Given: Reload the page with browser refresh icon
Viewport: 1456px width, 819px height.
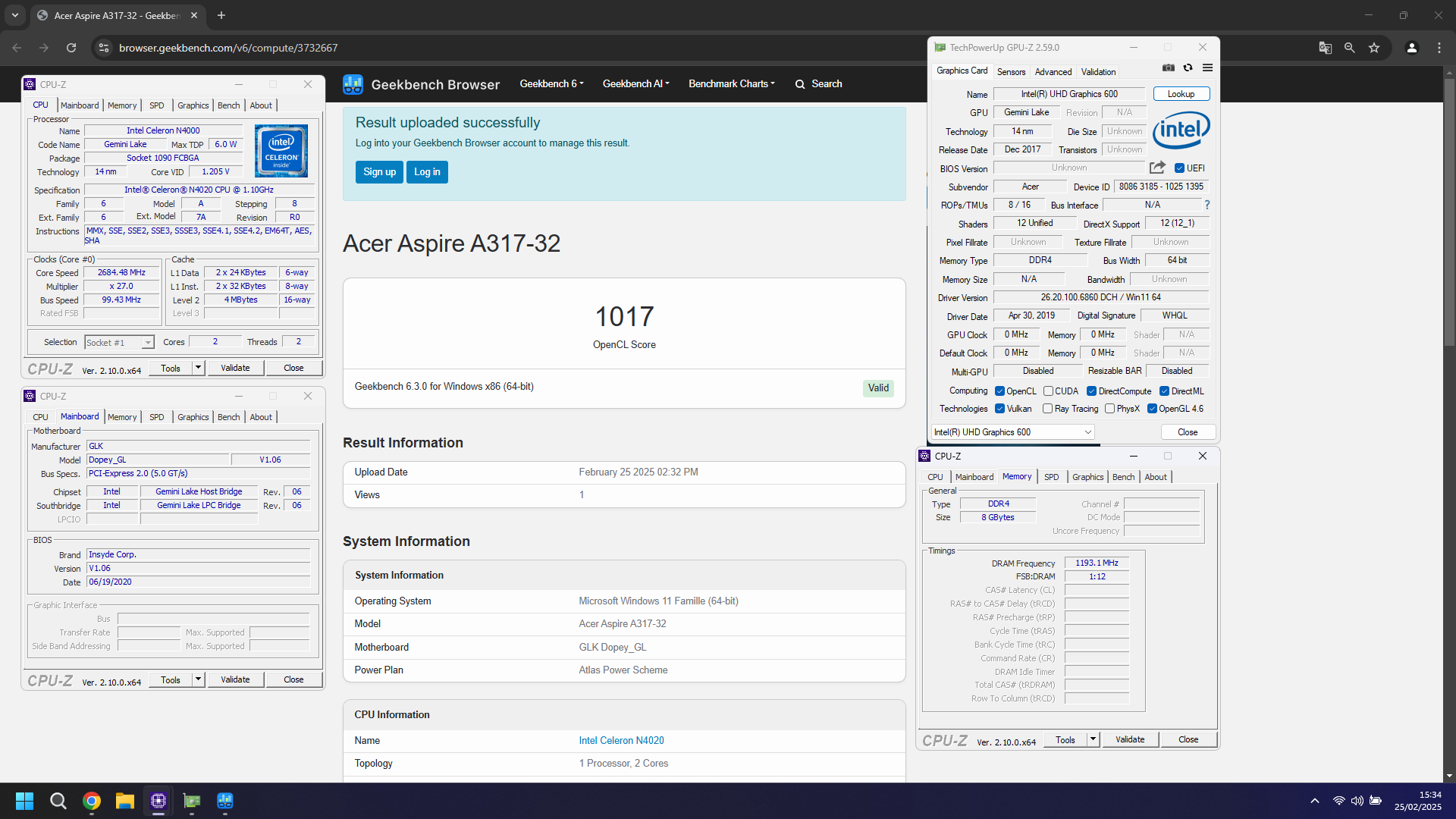Looking at the screenshot, I should 71,48.
